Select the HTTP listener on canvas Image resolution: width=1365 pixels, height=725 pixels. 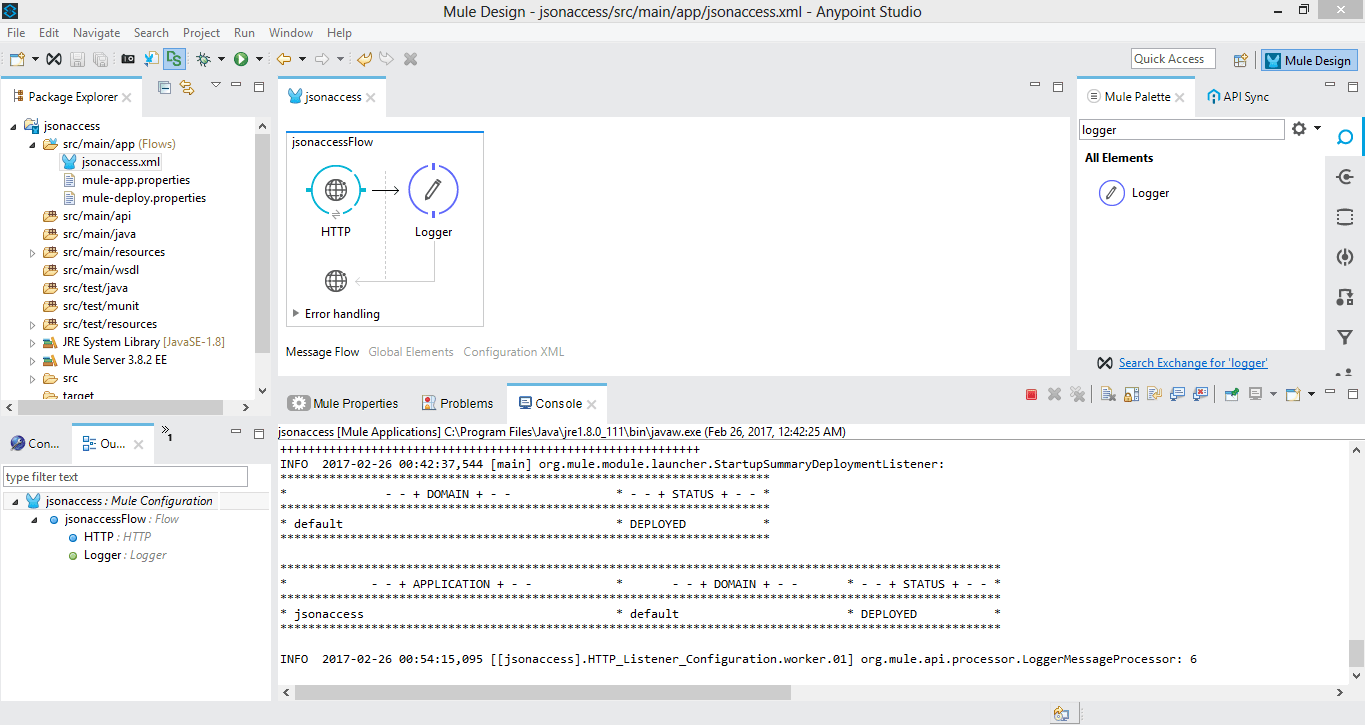pos(336,190)
